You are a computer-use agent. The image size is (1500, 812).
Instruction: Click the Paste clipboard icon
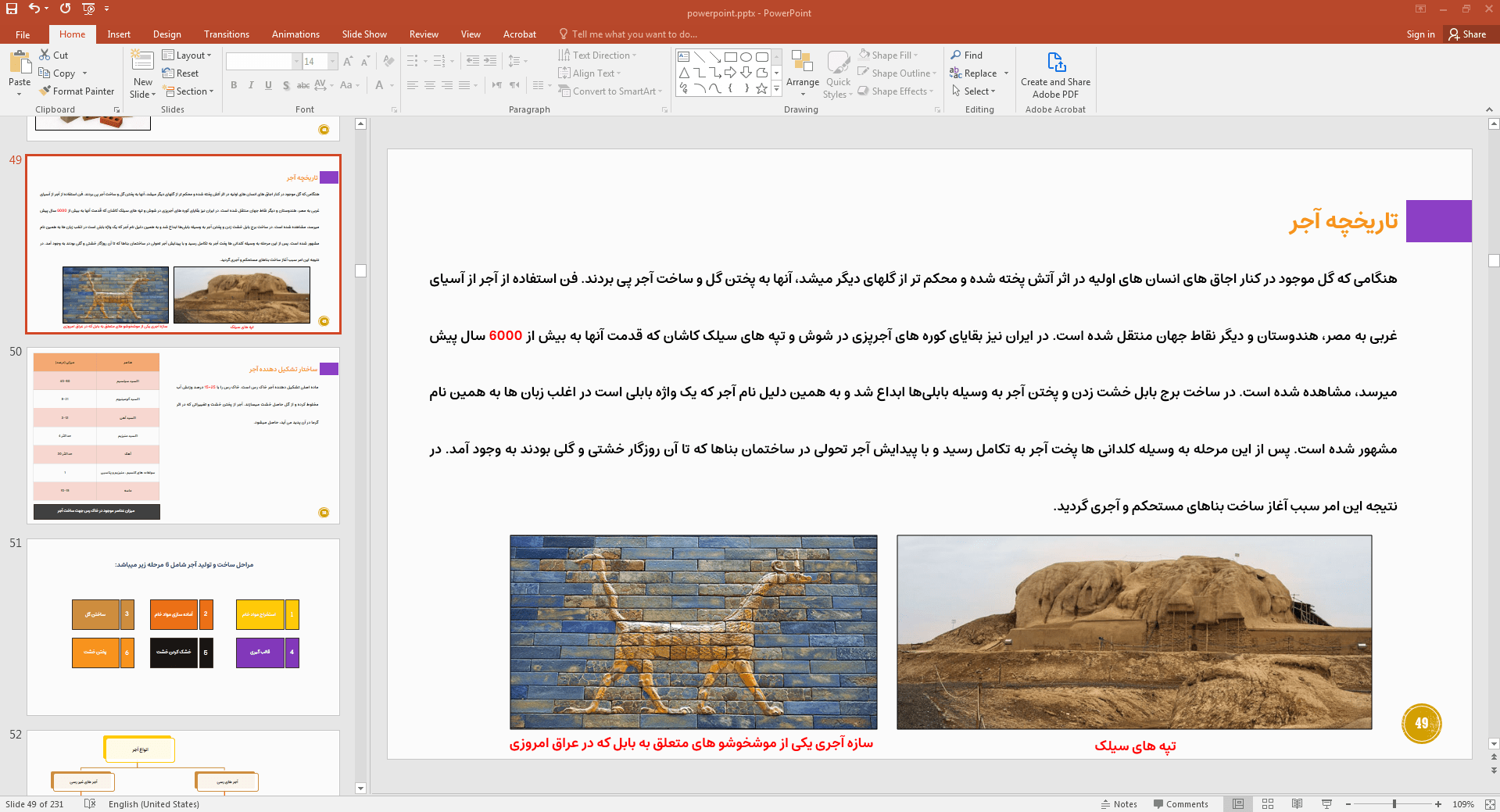coord(20,62)
